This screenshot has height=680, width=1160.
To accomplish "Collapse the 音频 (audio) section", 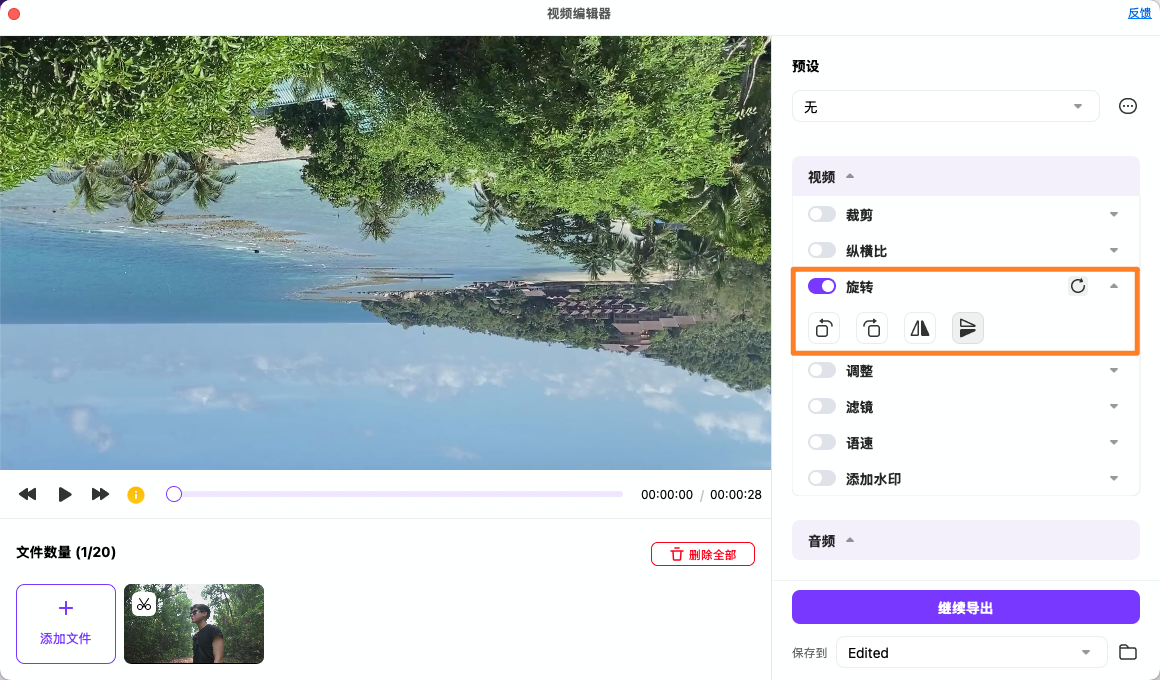I will click(850, 540).
